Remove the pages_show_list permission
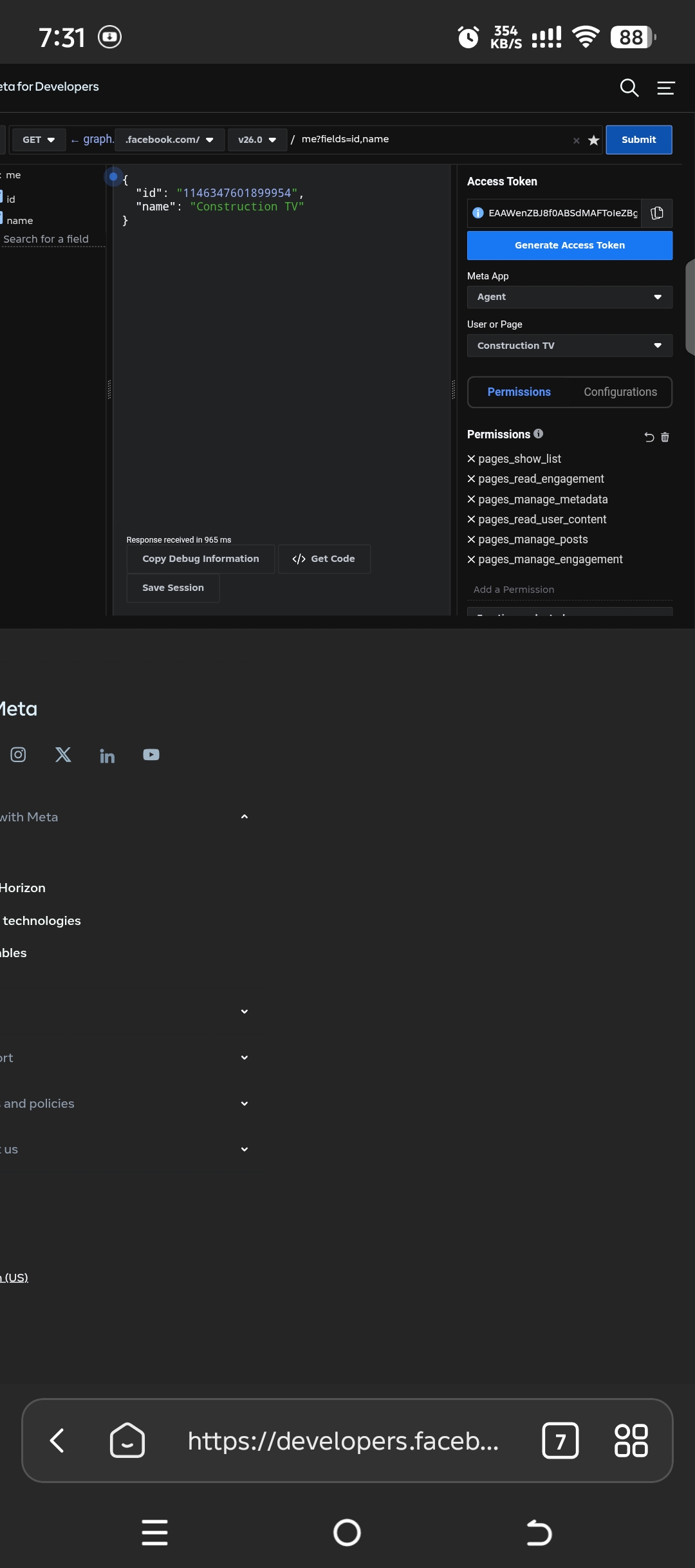This screenshot has width=695, height=1568. pyautogui.click(x=471, y=459)
